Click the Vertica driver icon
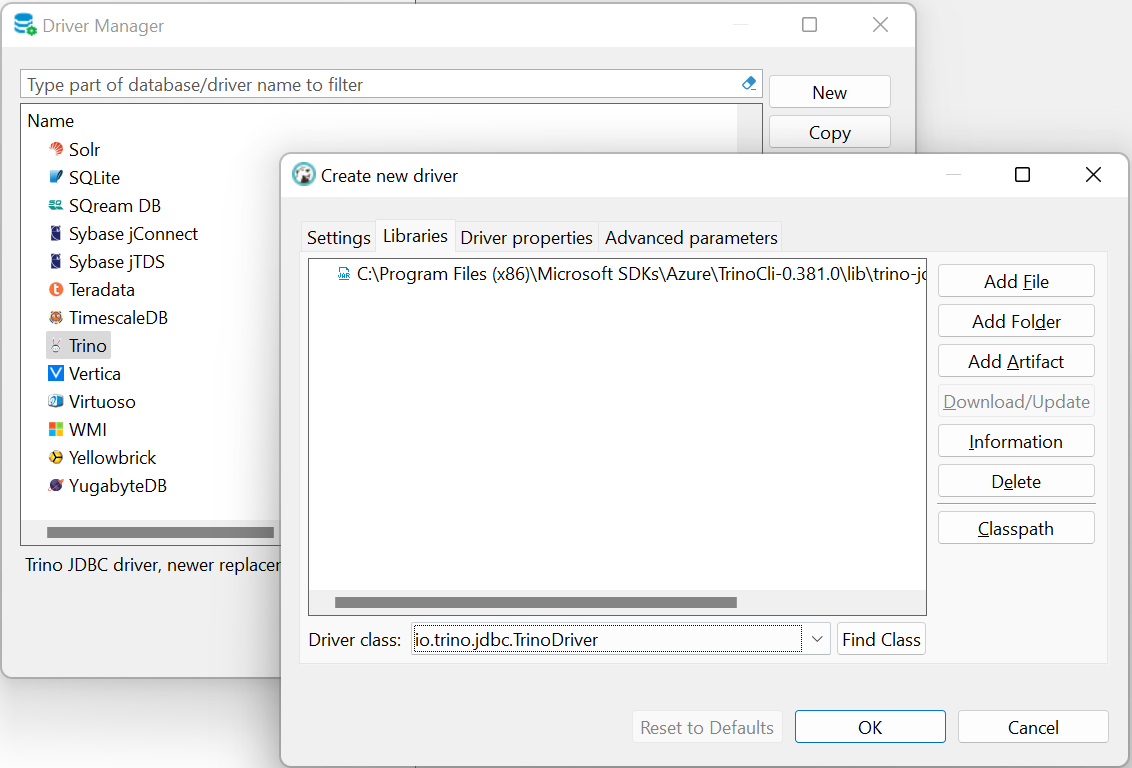Viewport: 1132px width, 768px height. tap(56, 373)
